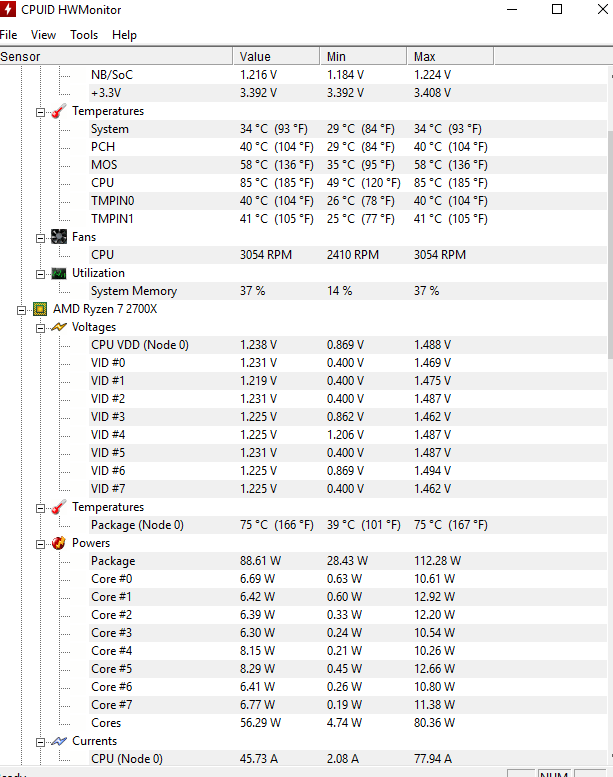Viewport: 613px width, 777px height.
Task: Collapse the AMD Ryzen 7 2700X tree node
Action: (x=22, y=309)
